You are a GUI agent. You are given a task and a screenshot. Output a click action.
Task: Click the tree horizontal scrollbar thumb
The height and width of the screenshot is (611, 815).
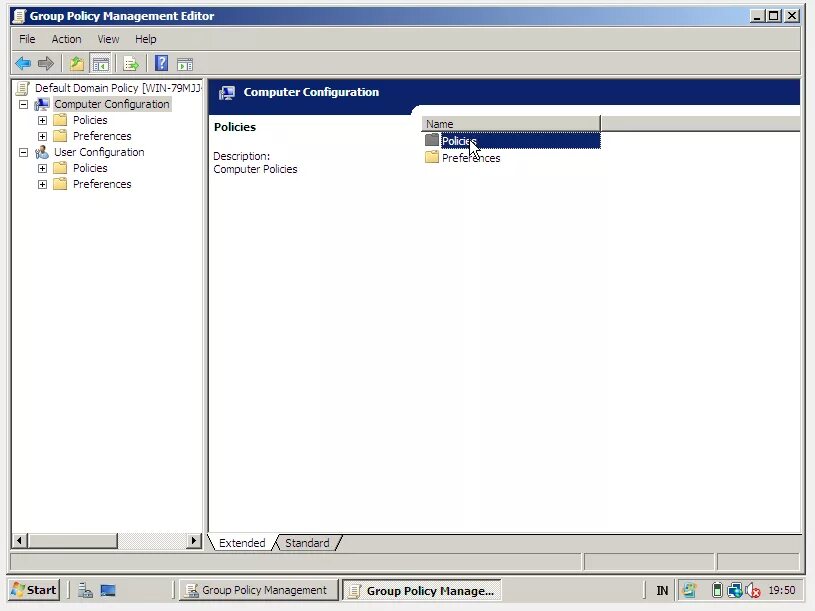tap(72, 540)
